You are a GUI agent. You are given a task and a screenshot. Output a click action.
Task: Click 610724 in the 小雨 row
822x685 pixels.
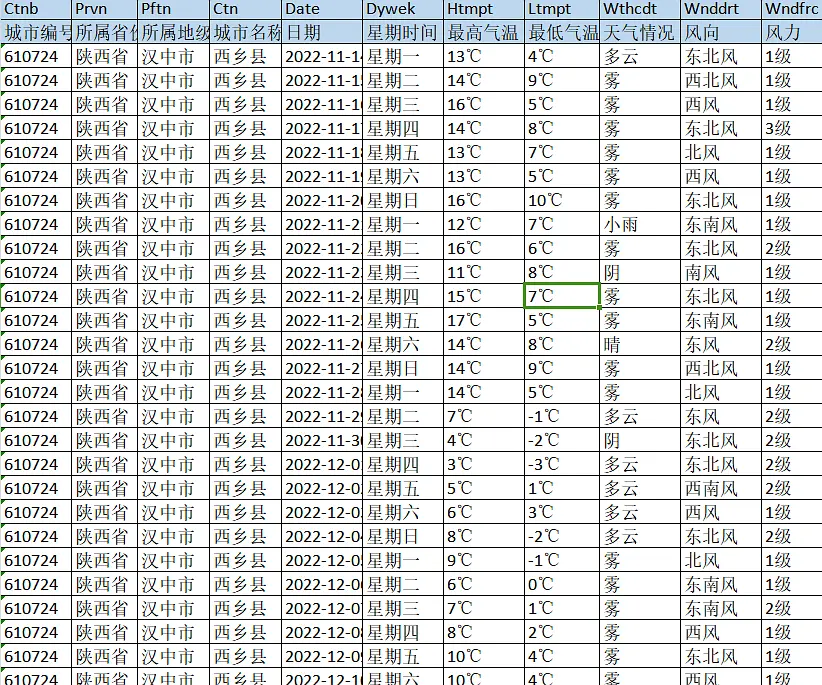coord(36,224)
